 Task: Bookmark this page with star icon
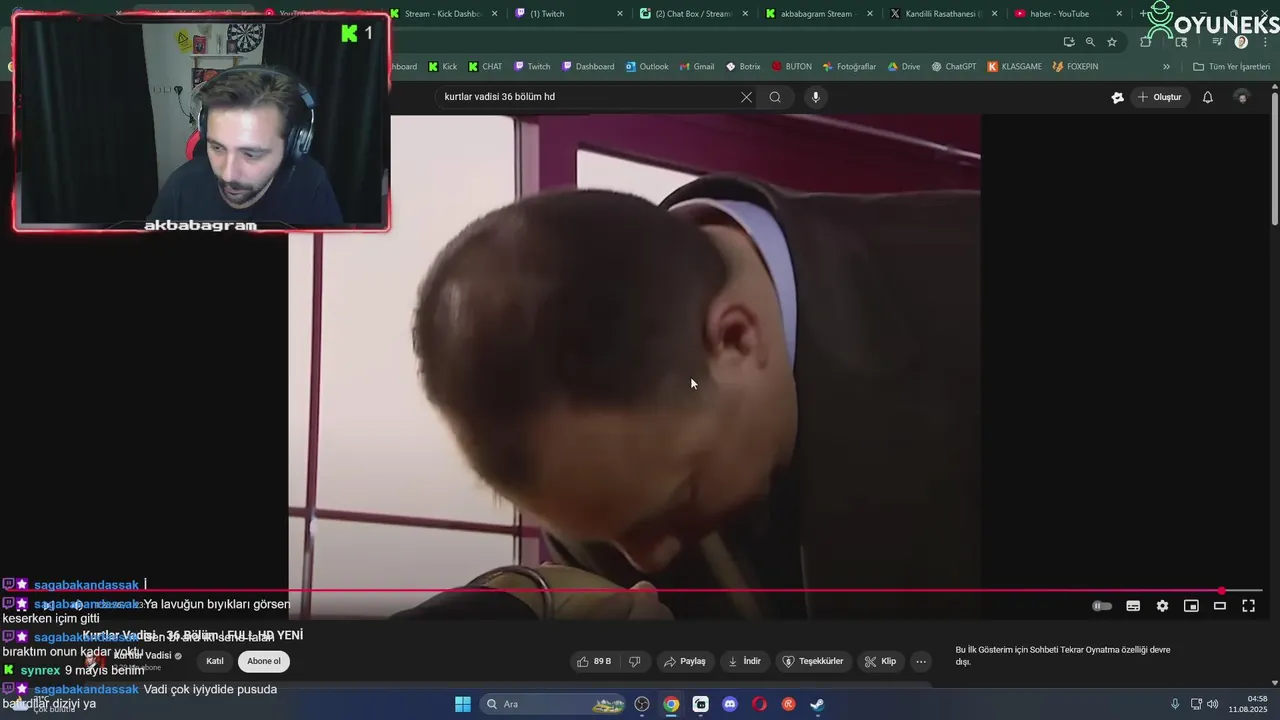[1112, 42]
